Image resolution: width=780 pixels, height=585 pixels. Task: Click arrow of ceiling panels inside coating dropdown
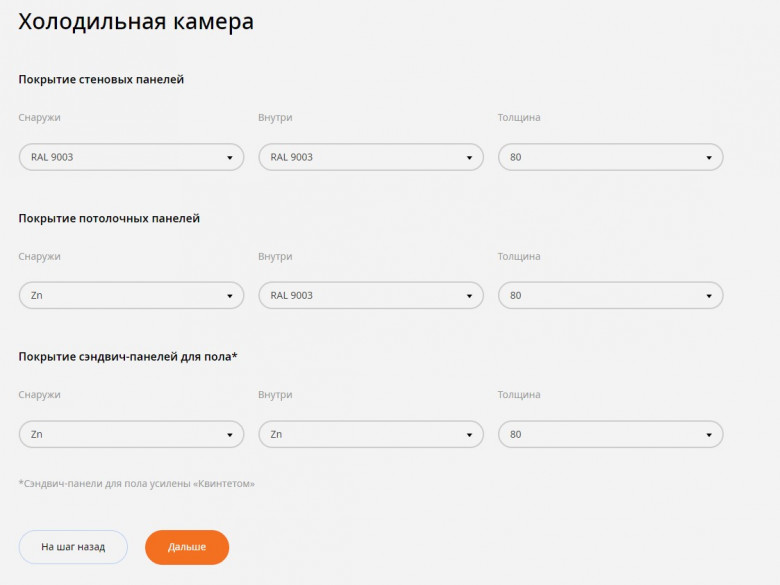coord(469,297)
